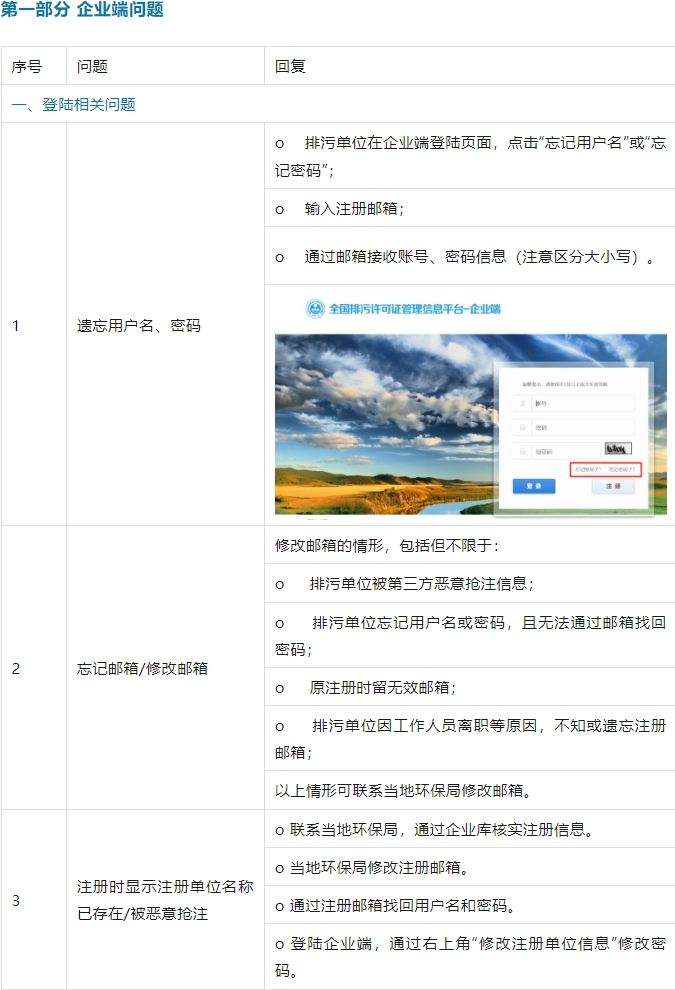Viewport: 675px width, 990px height.
Task: Click the line 以上情形可联系当地环保局修改邮箱。
Action: pos(403,790)
